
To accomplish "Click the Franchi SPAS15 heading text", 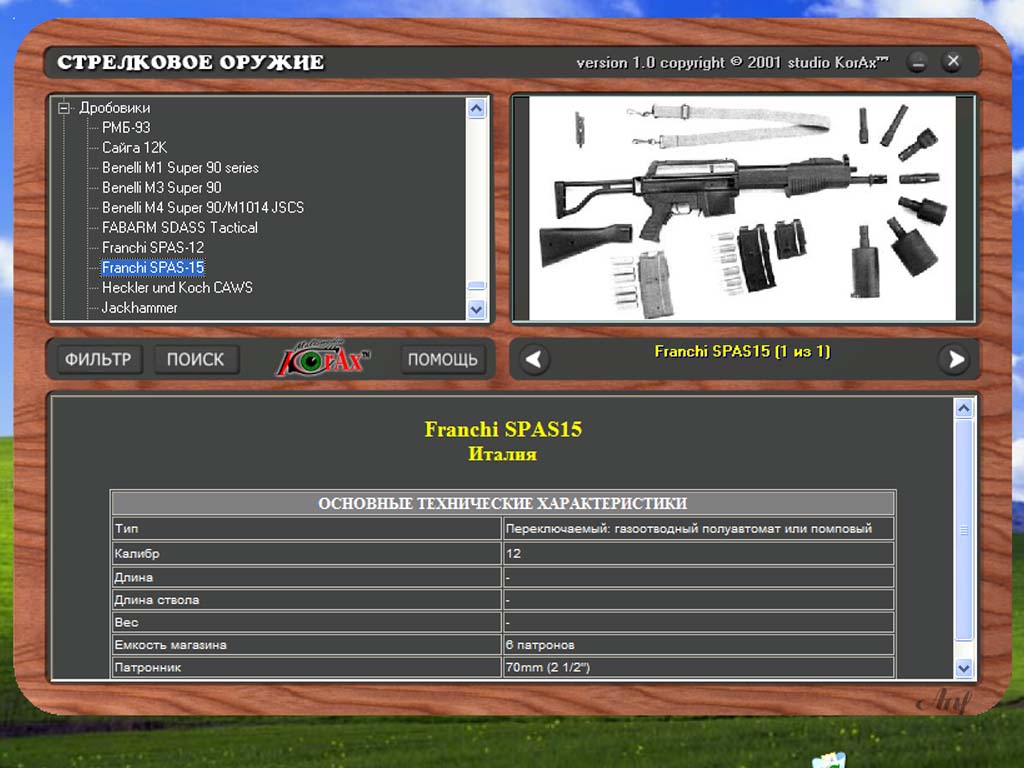I will (503, 429).
